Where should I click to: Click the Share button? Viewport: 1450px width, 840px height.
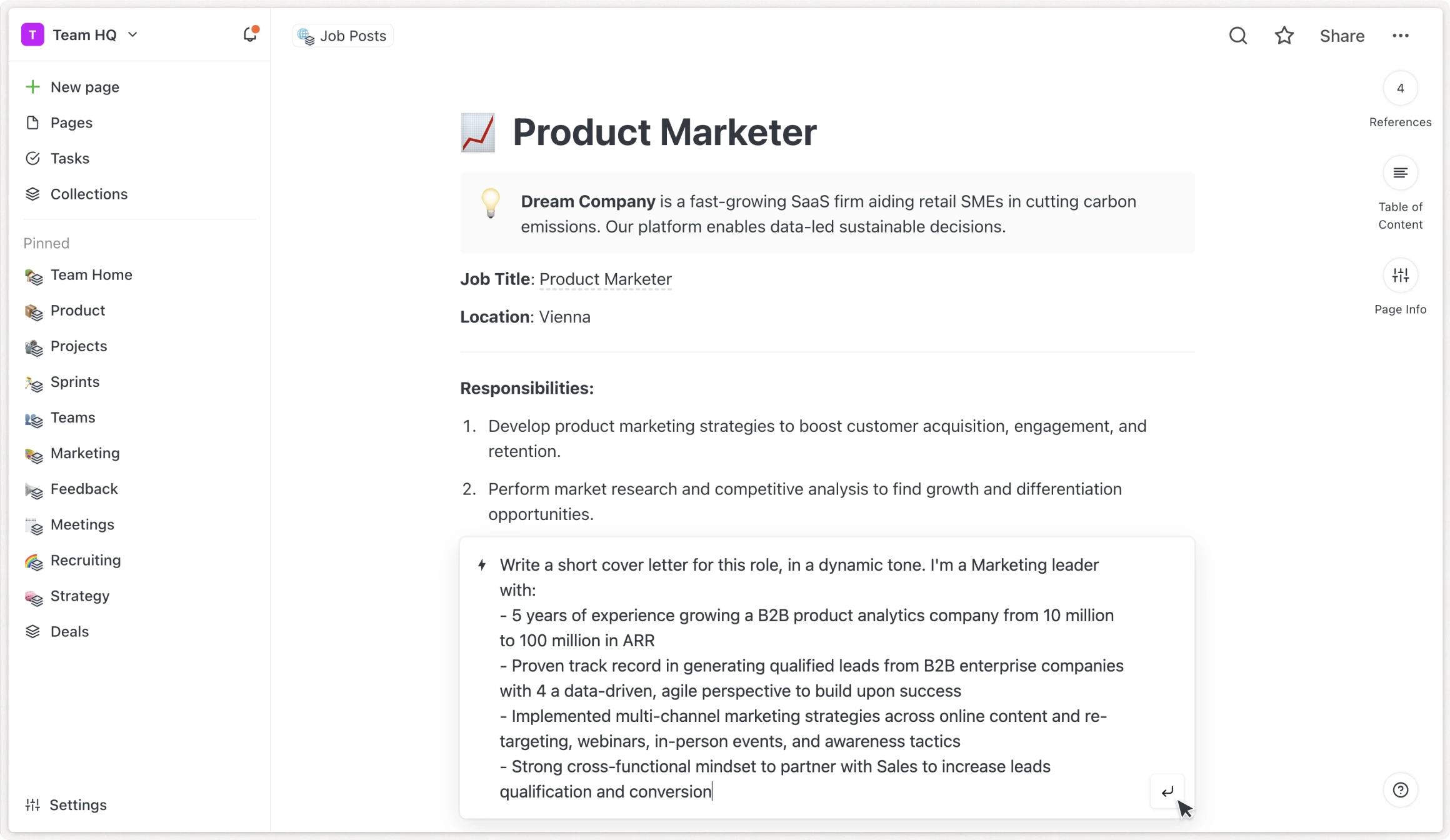1342,36
